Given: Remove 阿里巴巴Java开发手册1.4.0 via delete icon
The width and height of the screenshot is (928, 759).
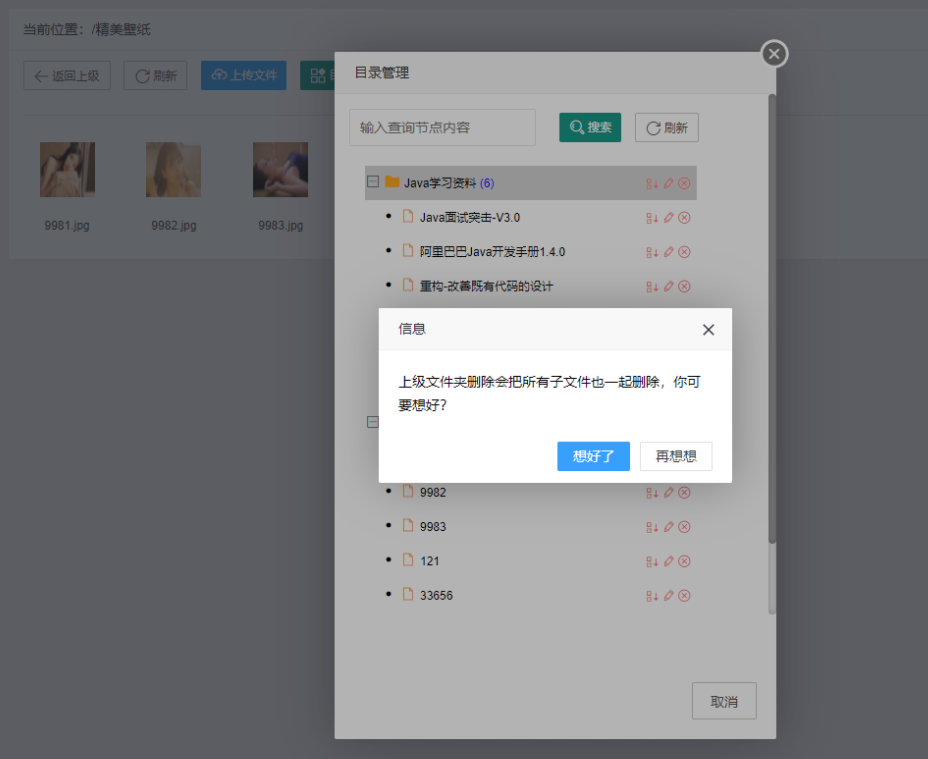Looking at the screenshot, I should [684, 252].
